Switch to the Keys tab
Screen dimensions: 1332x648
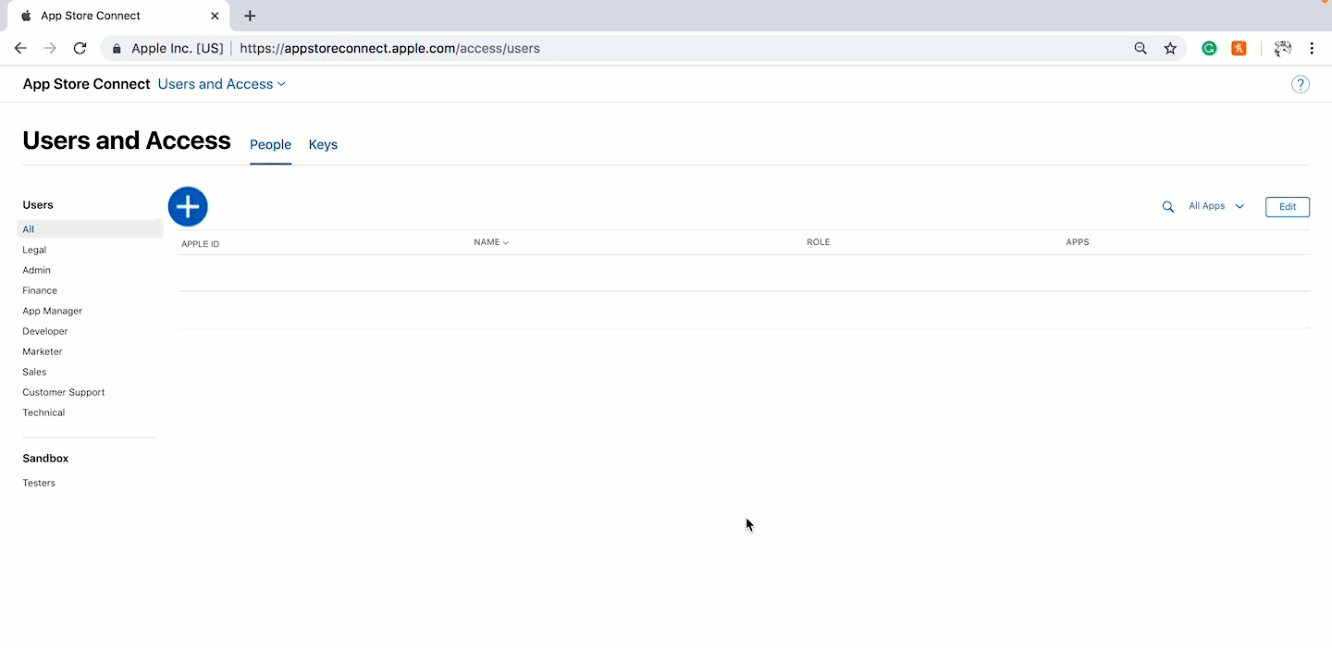point(323,145)
